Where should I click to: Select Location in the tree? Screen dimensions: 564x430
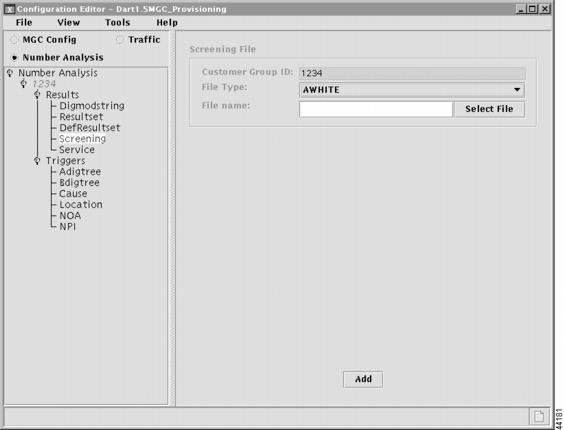81,204
